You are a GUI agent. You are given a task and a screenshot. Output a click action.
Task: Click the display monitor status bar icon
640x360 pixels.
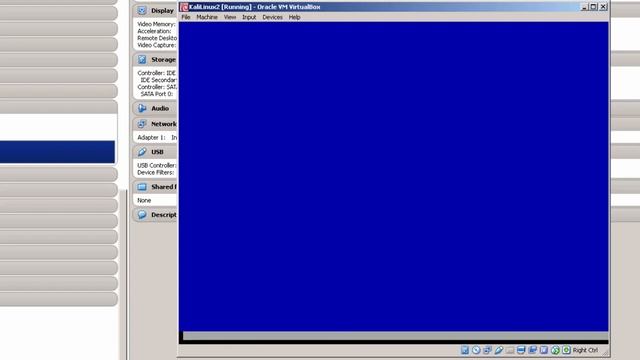coord(521,350)
